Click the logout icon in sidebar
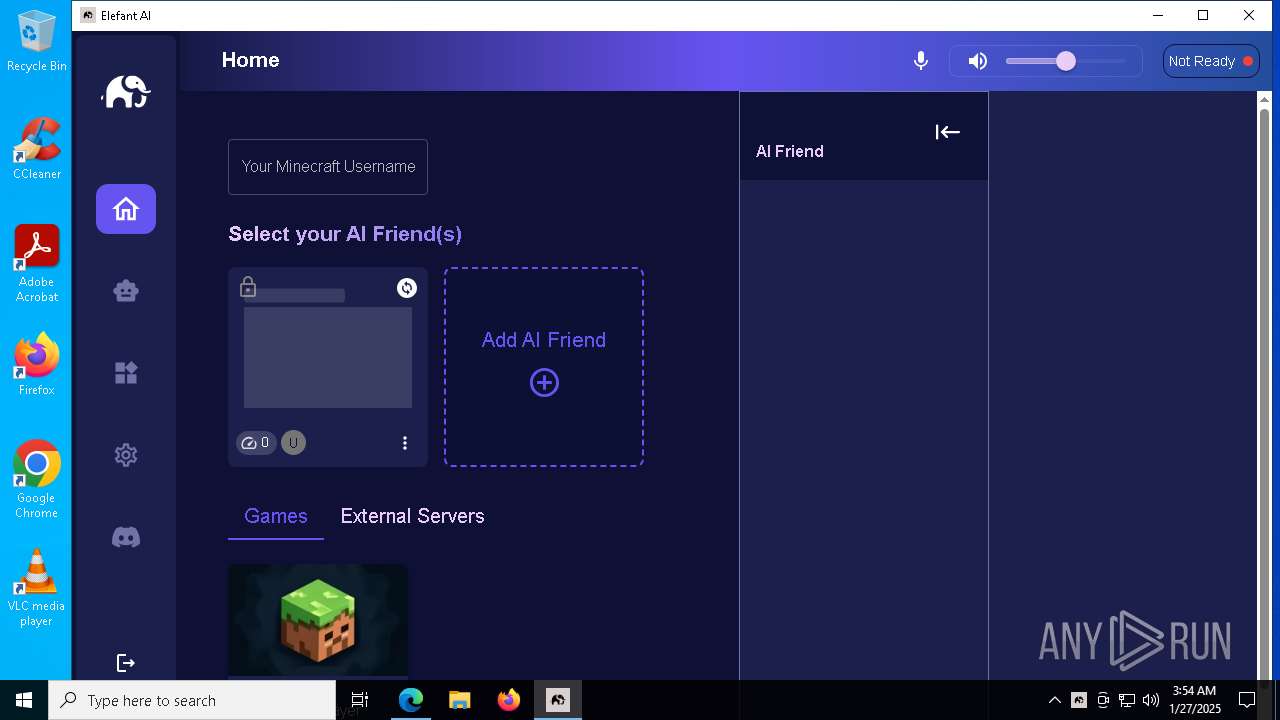 coord(126,663)
